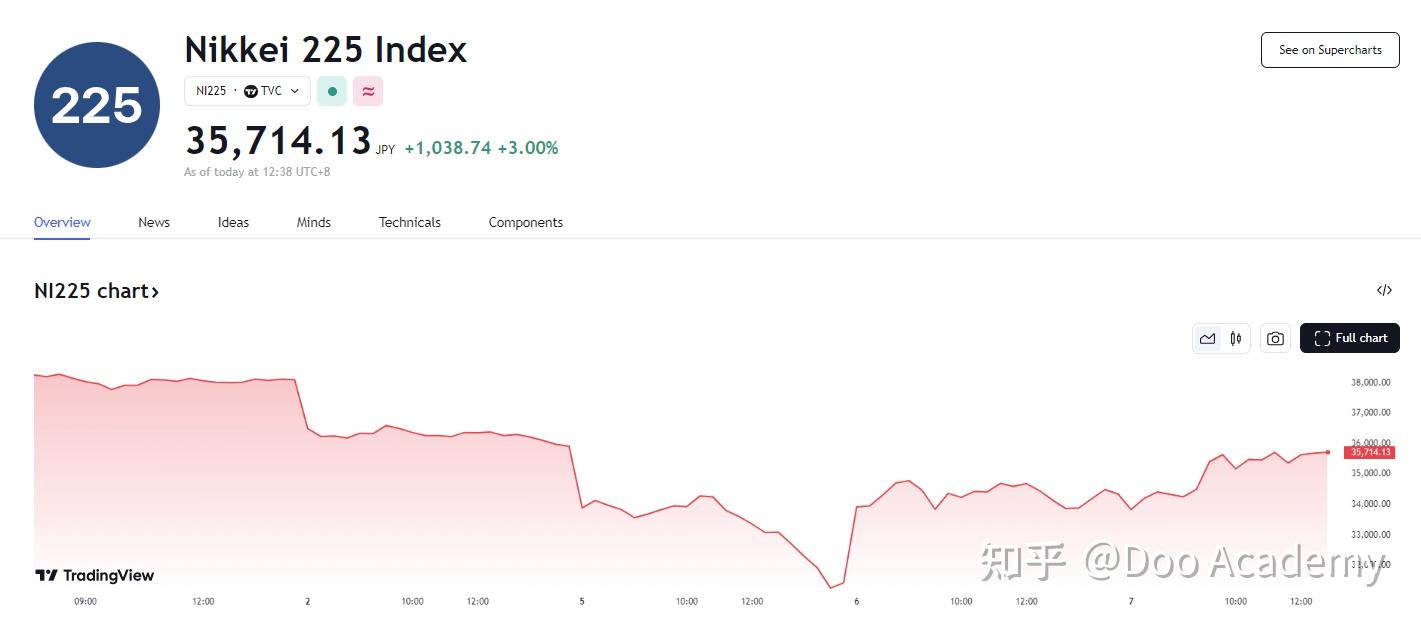Click the 35,714.13 price label on the axis

pyautogui.click(x=1369, y=452)
